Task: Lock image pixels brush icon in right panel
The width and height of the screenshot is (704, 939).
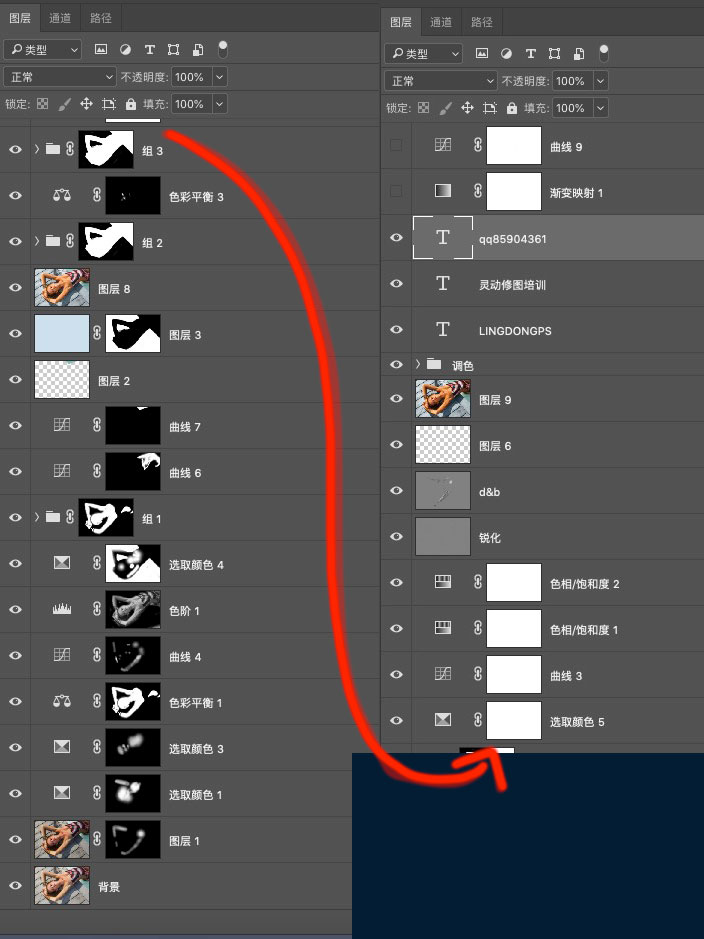Action: coord(445,108)
